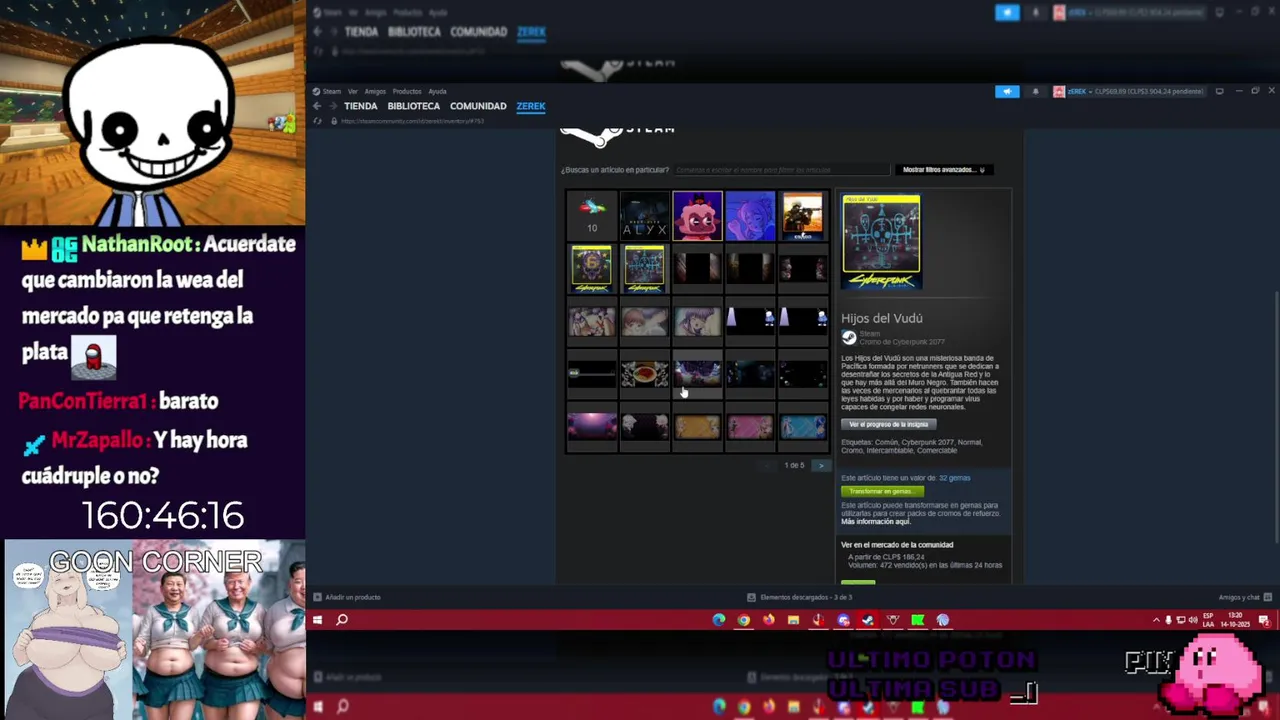The image size is (1280, 720).
Task: Open the green app taskbar icon
Action: (917, 620)
